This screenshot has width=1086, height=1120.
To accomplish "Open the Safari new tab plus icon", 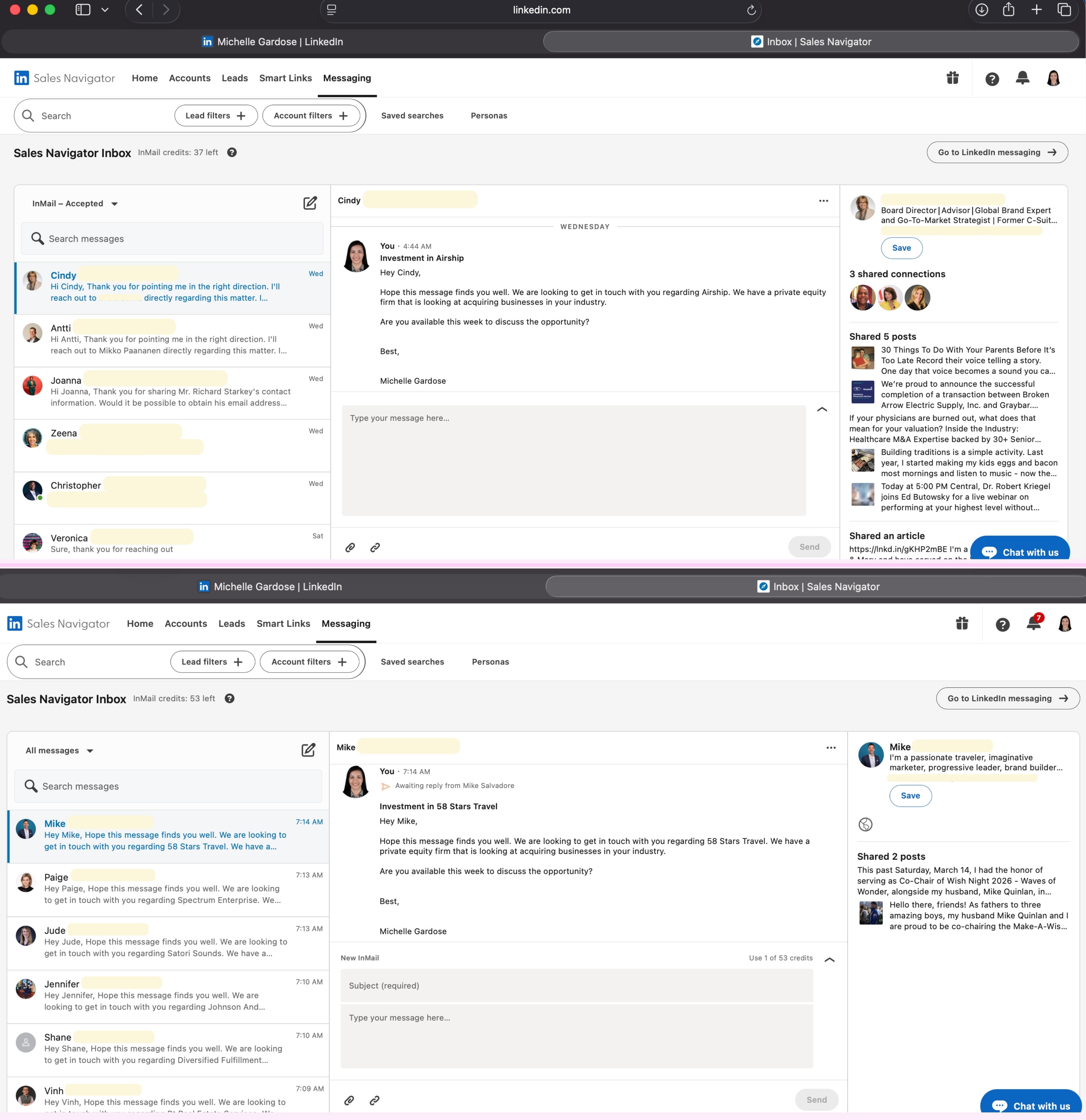I will pos(1036,10).
